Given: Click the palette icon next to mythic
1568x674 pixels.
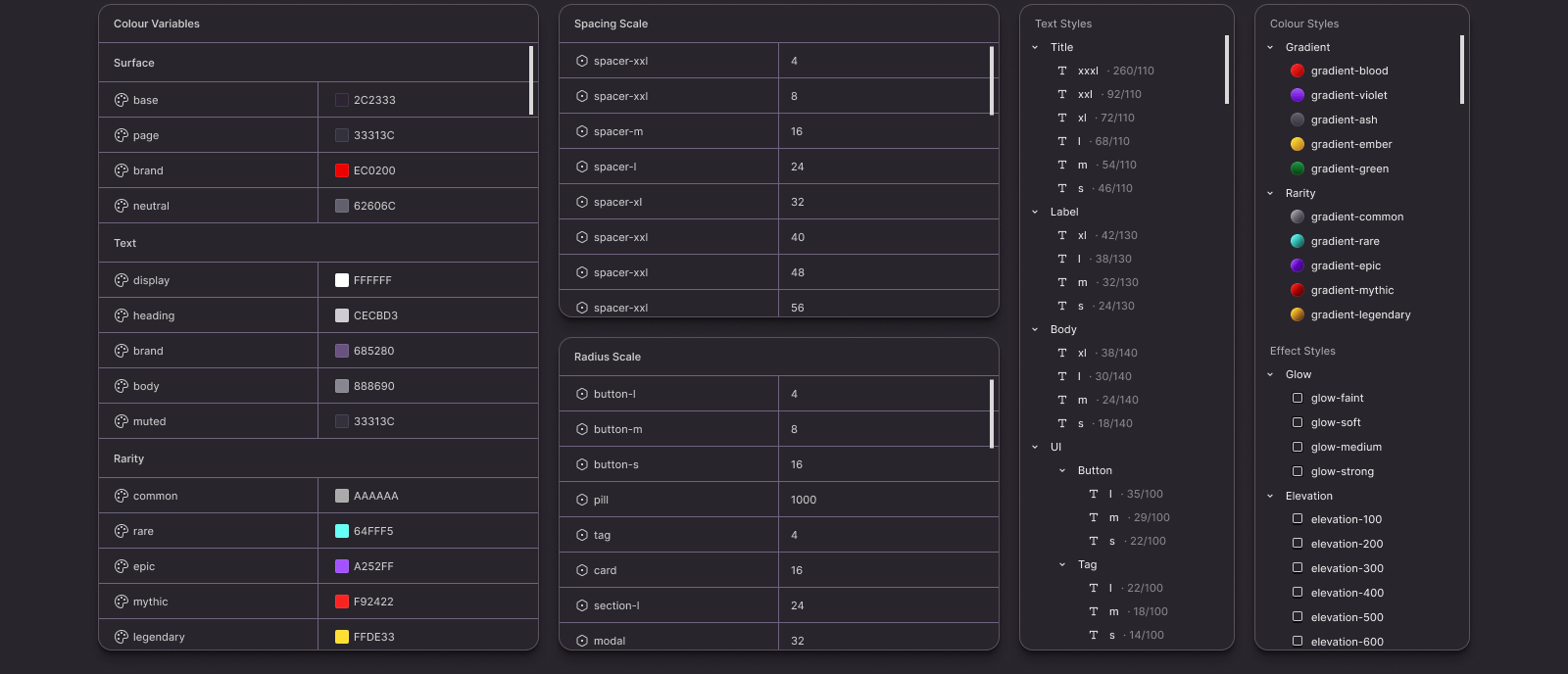Looking at the screenshot, I should tap(122, 602).
